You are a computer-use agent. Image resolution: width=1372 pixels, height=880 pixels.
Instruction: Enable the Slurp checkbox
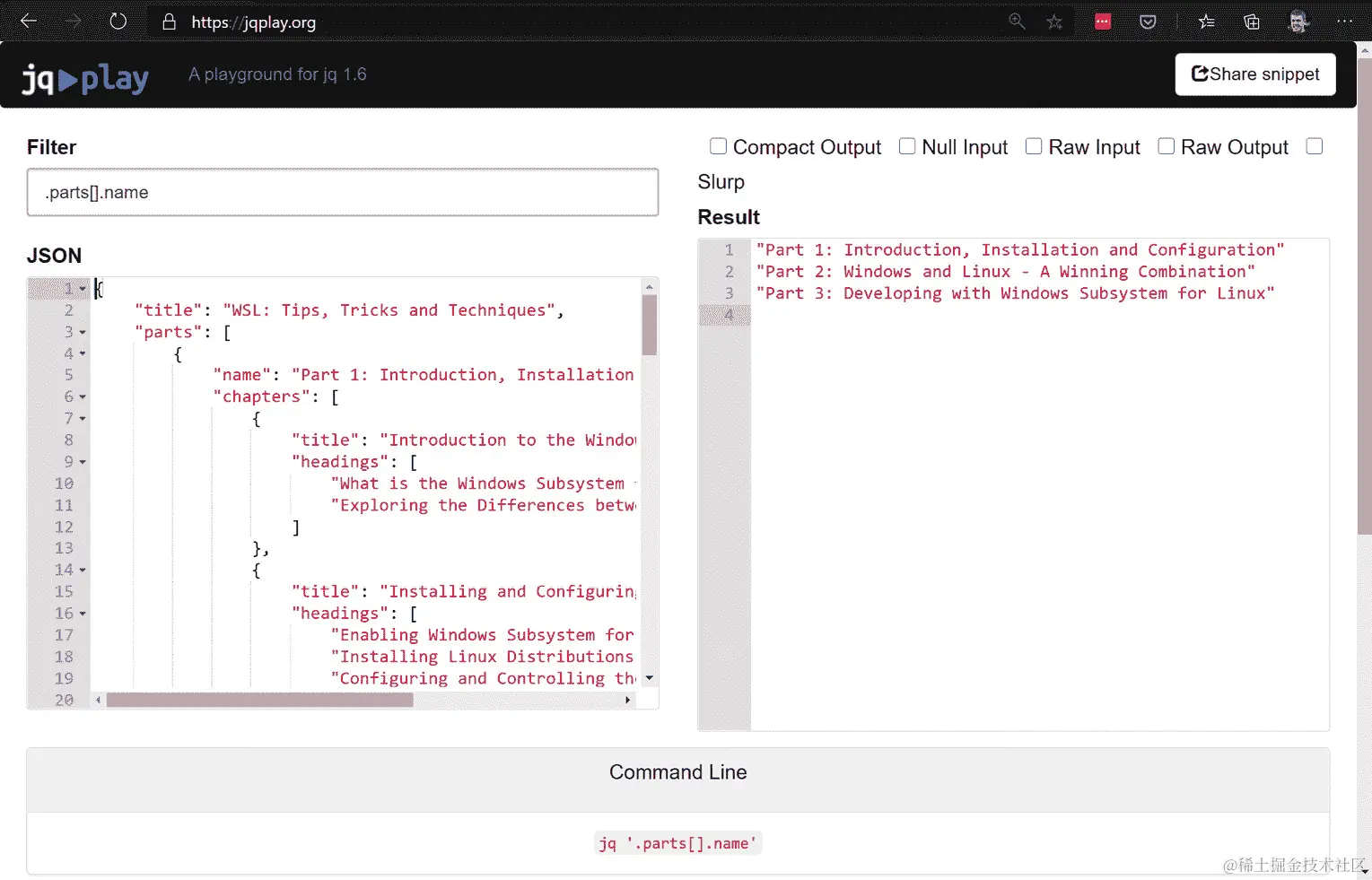pos(1315,146)
